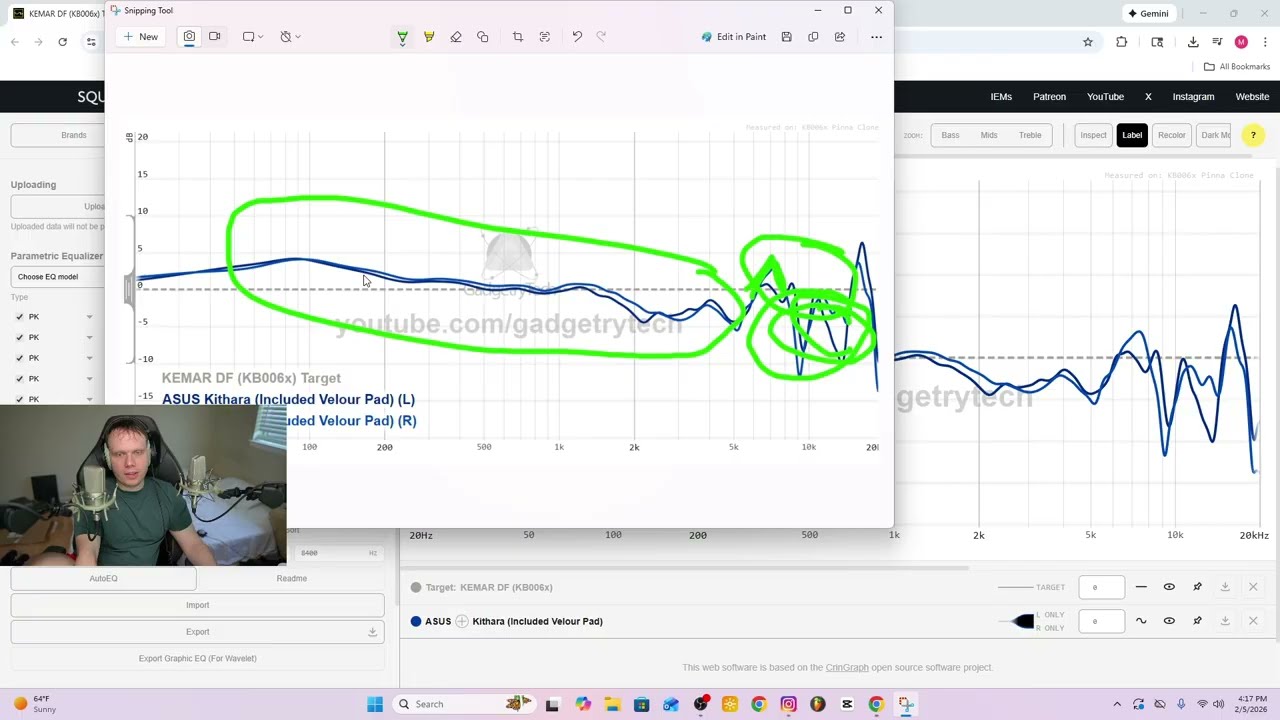Choose the eraser tool in Snipping Tool
This screenshot has height=720, width=1280.
(x=456, y=36)
